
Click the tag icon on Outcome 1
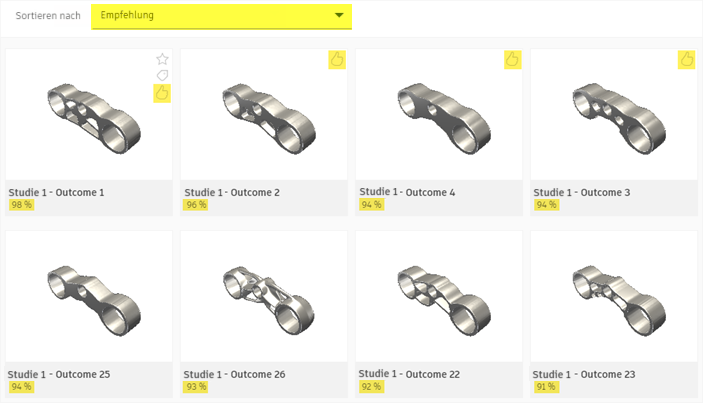tap(162, 75)
